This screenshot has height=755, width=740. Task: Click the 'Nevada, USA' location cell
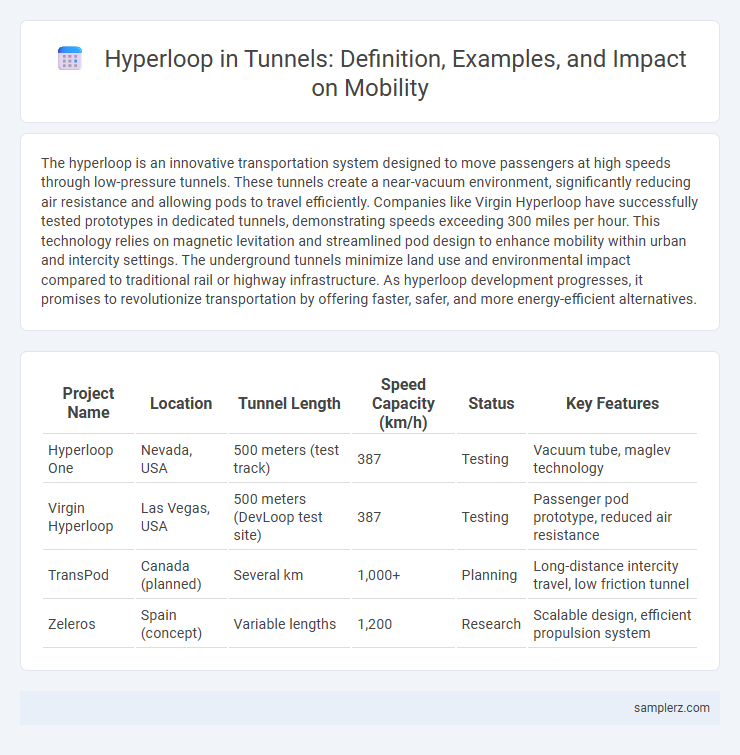(x=181, y=458)
